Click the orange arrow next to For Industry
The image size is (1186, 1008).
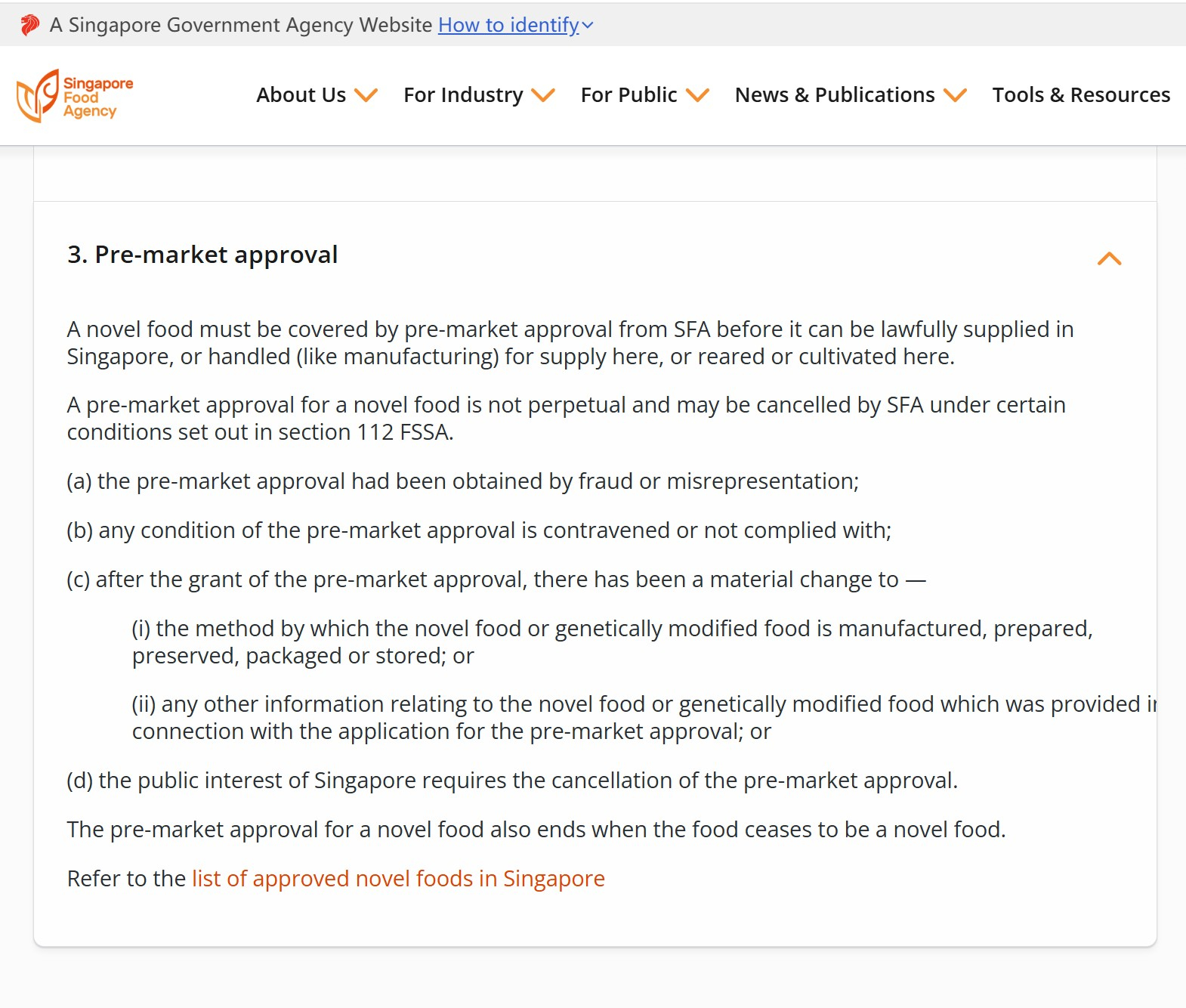[x=543, y=95]
